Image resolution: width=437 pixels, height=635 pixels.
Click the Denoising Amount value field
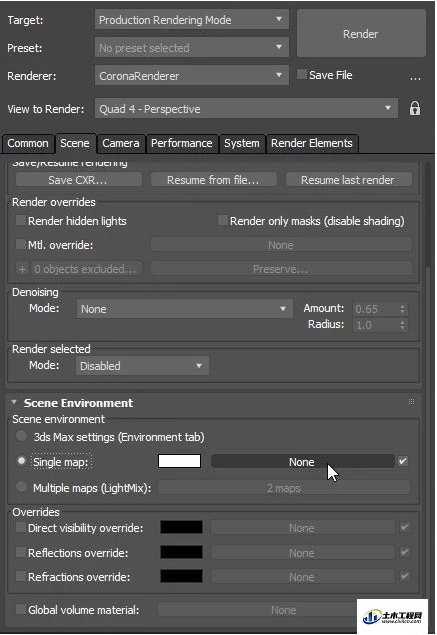tap(375, 309)
